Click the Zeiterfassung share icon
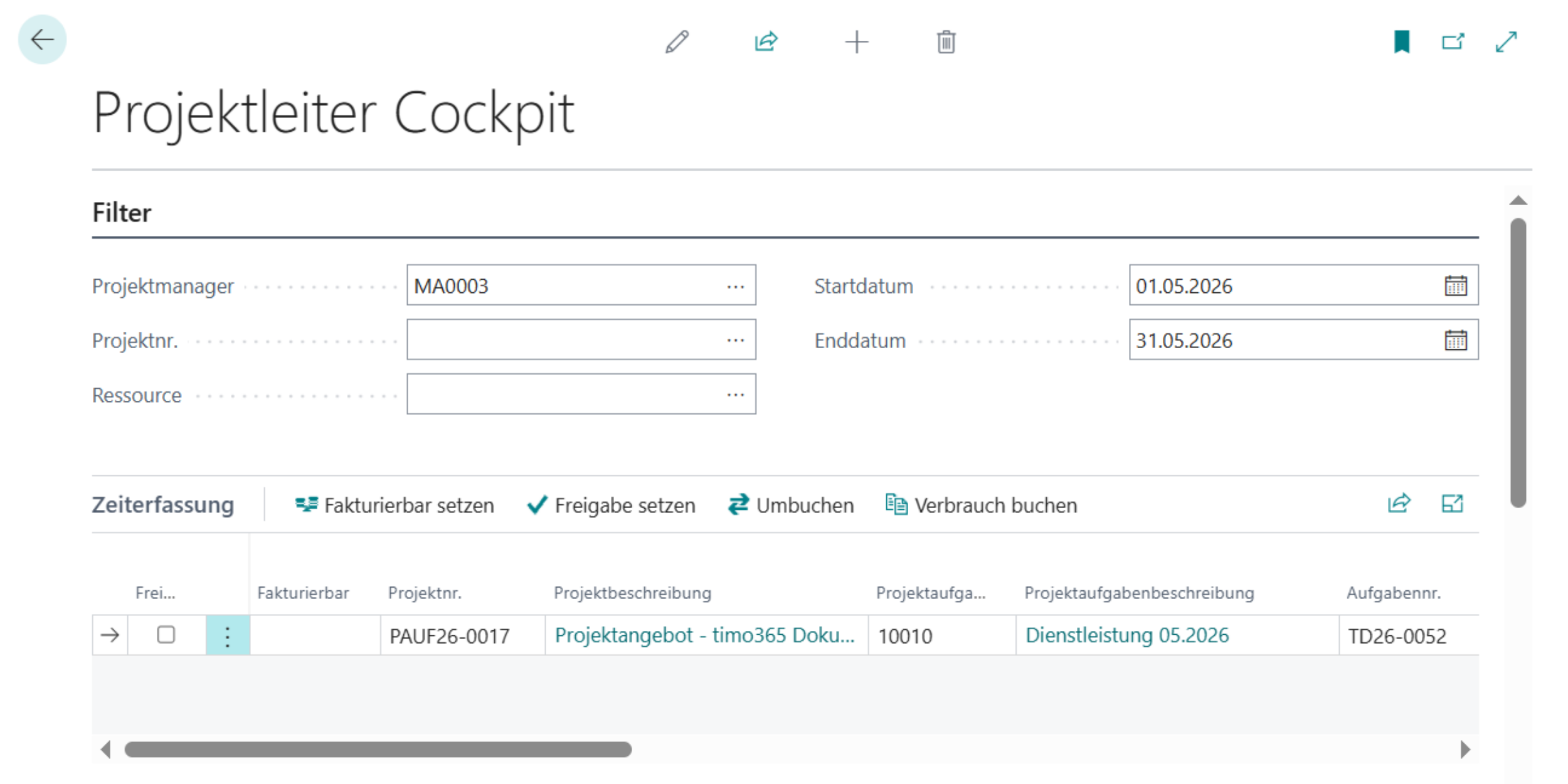The image size is (1568, 784). pos(1399,504)
